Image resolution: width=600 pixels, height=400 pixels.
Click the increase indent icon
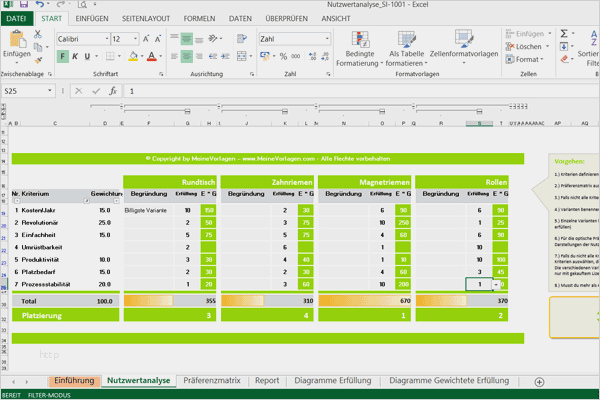[225, 56]
